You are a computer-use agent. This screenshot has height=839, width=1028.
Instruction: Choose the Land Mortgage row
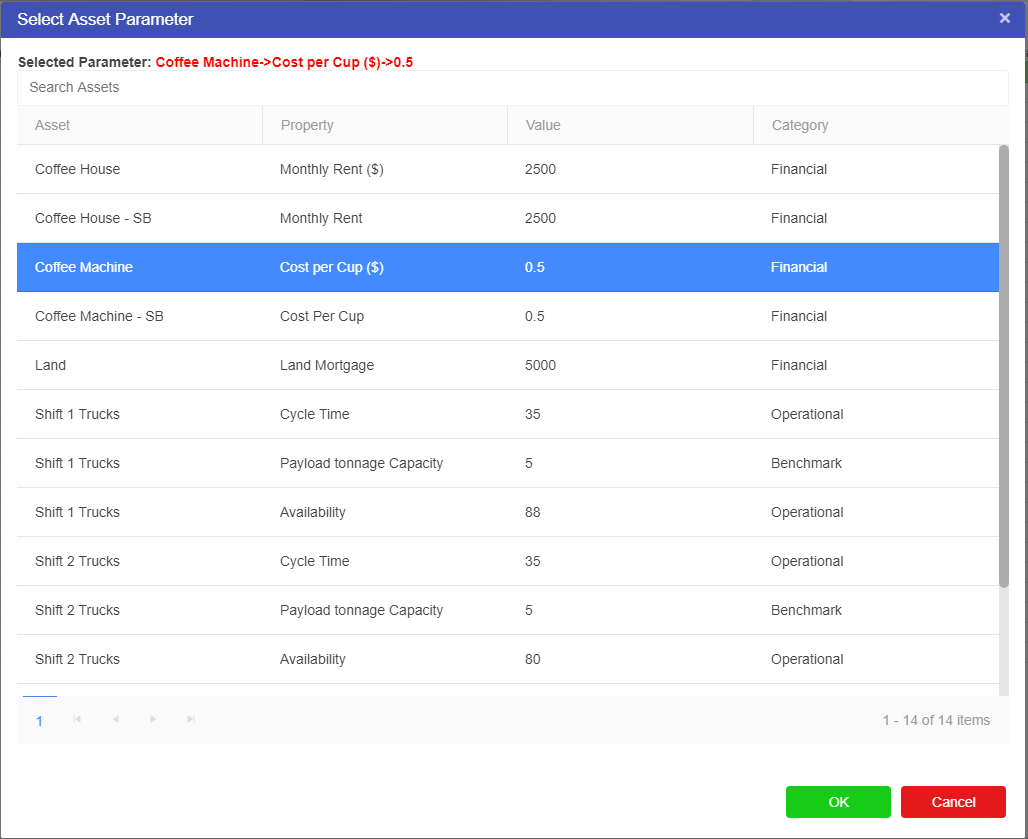click(507, 366)
